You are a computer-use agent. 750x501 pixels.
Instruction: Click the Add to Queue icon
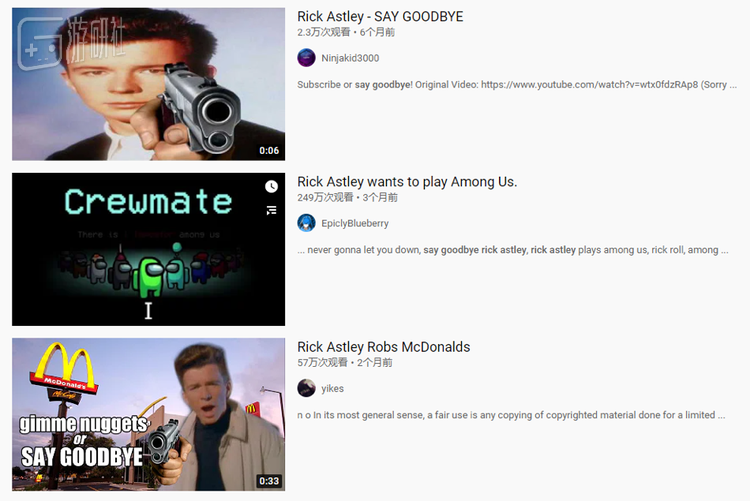tap(271, 210)
